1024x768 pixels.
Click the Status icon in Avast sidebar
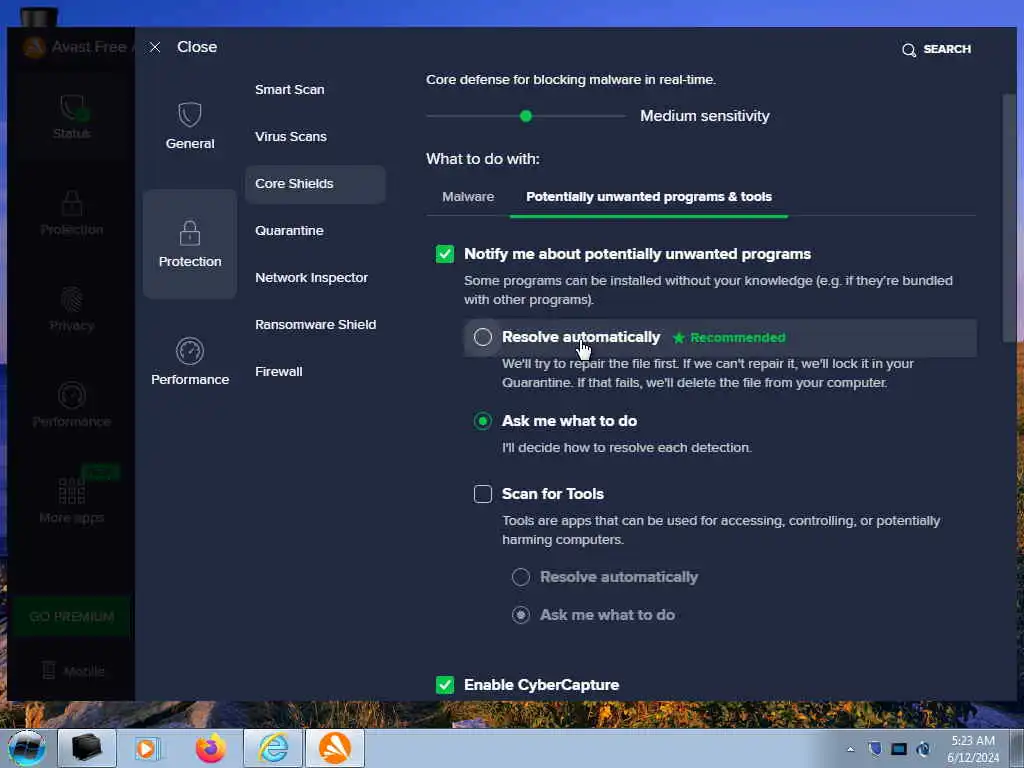click(x=72, y=108)
